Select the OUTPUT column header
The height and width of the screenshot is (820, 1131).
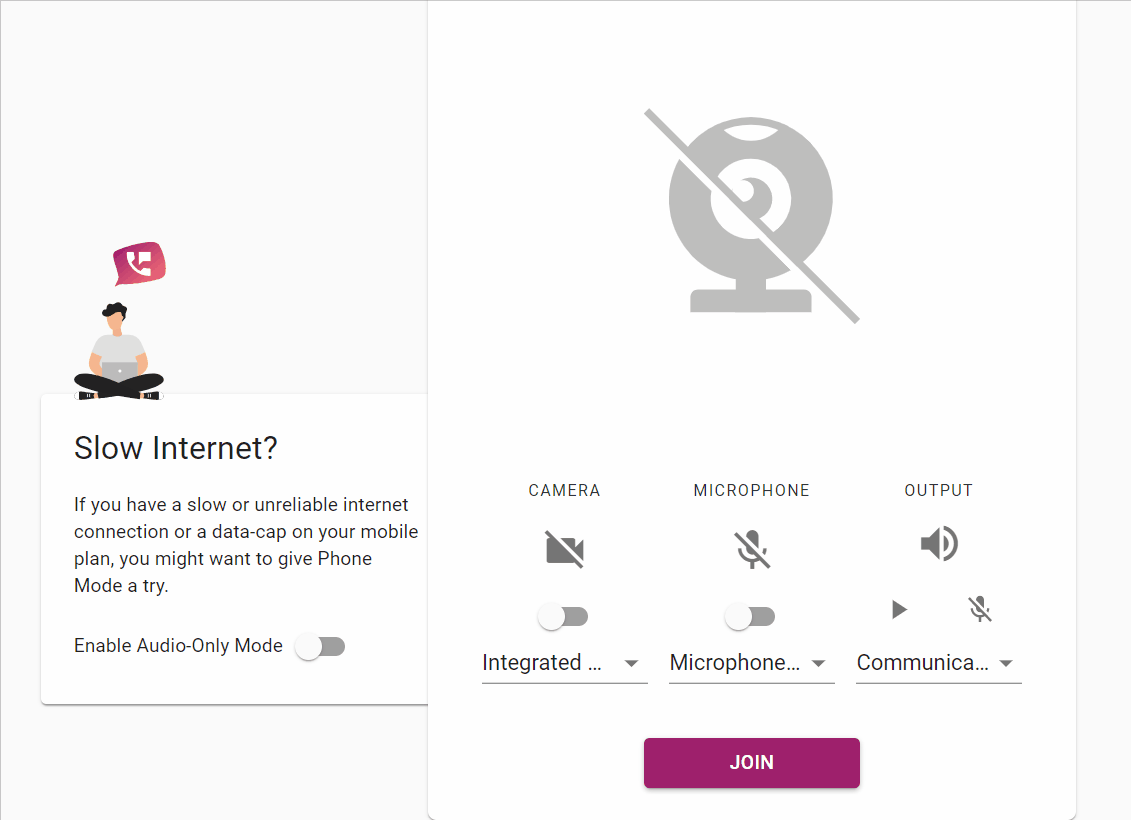[938, 490]
